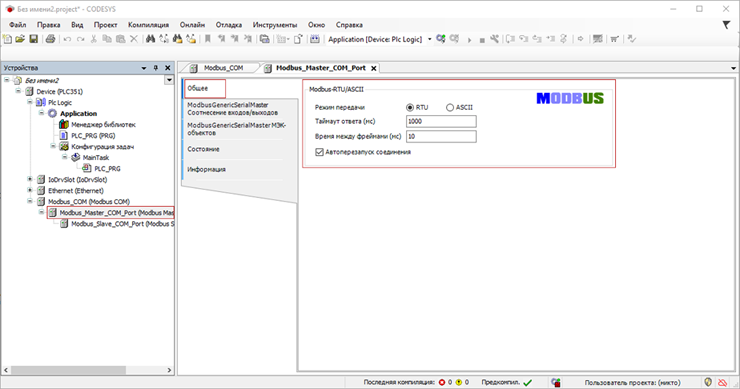Select the ASCII transmission mode
The image size is (740, 389).
click(450, 108)
